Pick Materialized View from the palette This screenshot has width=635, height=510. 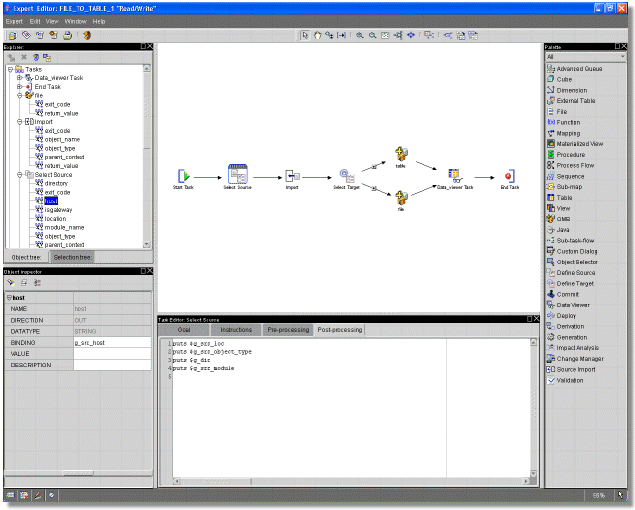(575, 144)
